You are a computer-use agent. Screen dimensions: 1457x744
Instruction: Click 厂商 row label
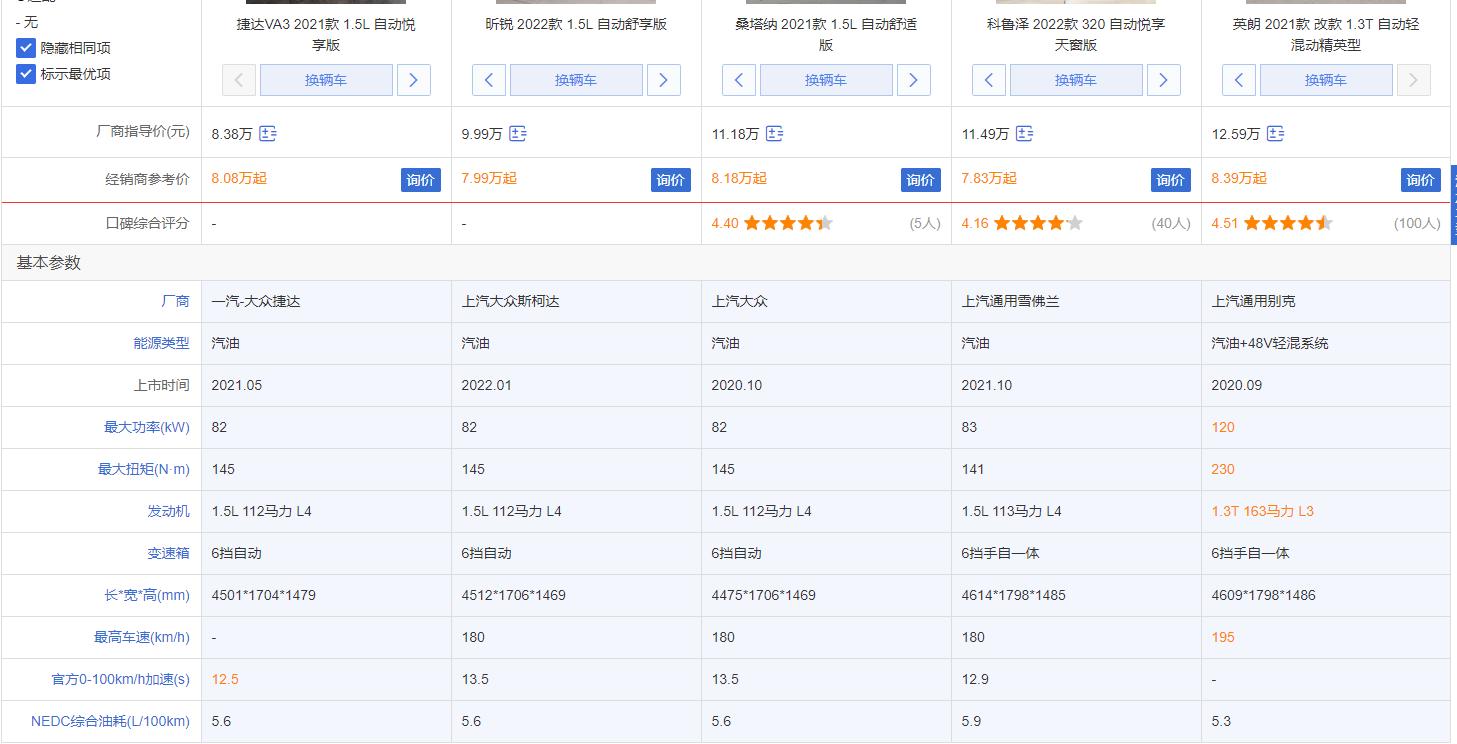175,301
